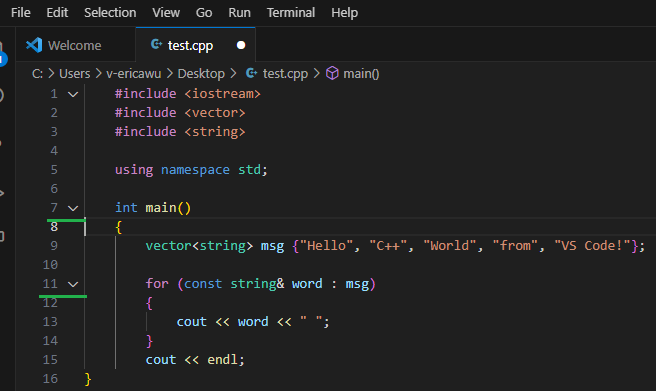Open the File menu
The image size is (656, 391).
click(x=20, y=13)
